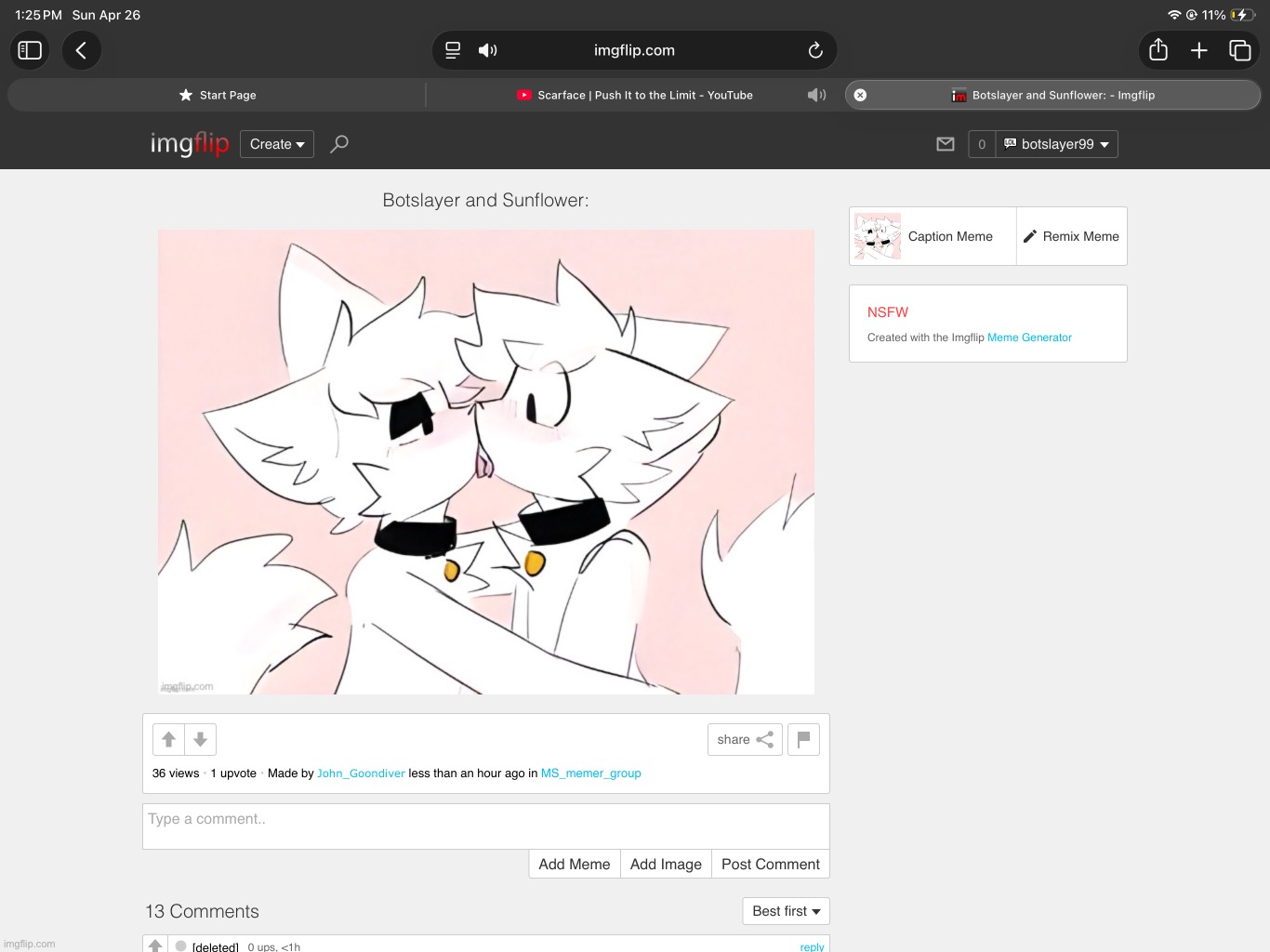Downvote the Botslayer and Sunflower post
Viewport: 1270px width, 952px height.
tap(200, 739)
